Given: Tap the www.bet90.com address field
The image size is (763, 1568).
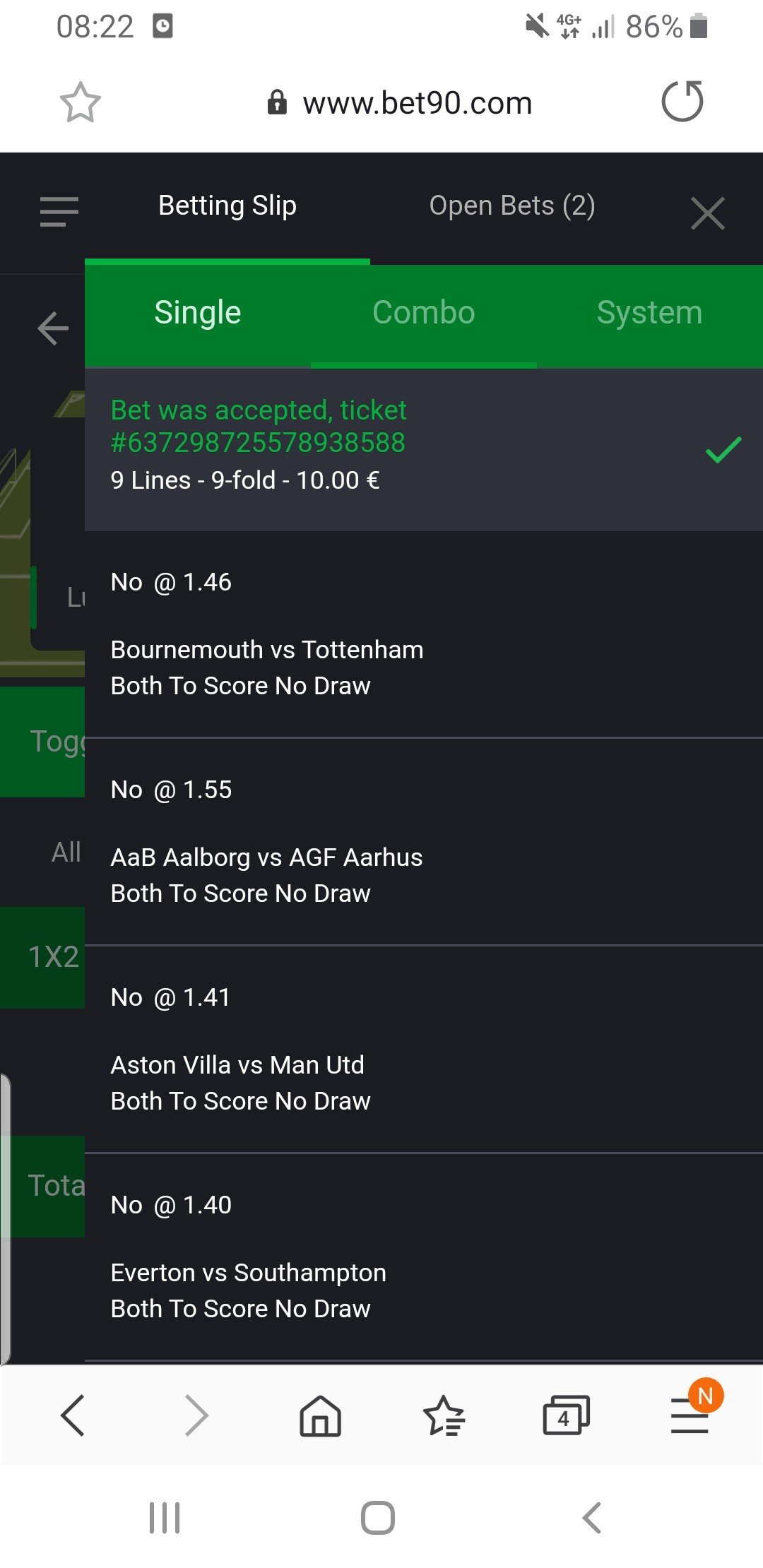Looking at the screenshot, I should coord(416,103).
